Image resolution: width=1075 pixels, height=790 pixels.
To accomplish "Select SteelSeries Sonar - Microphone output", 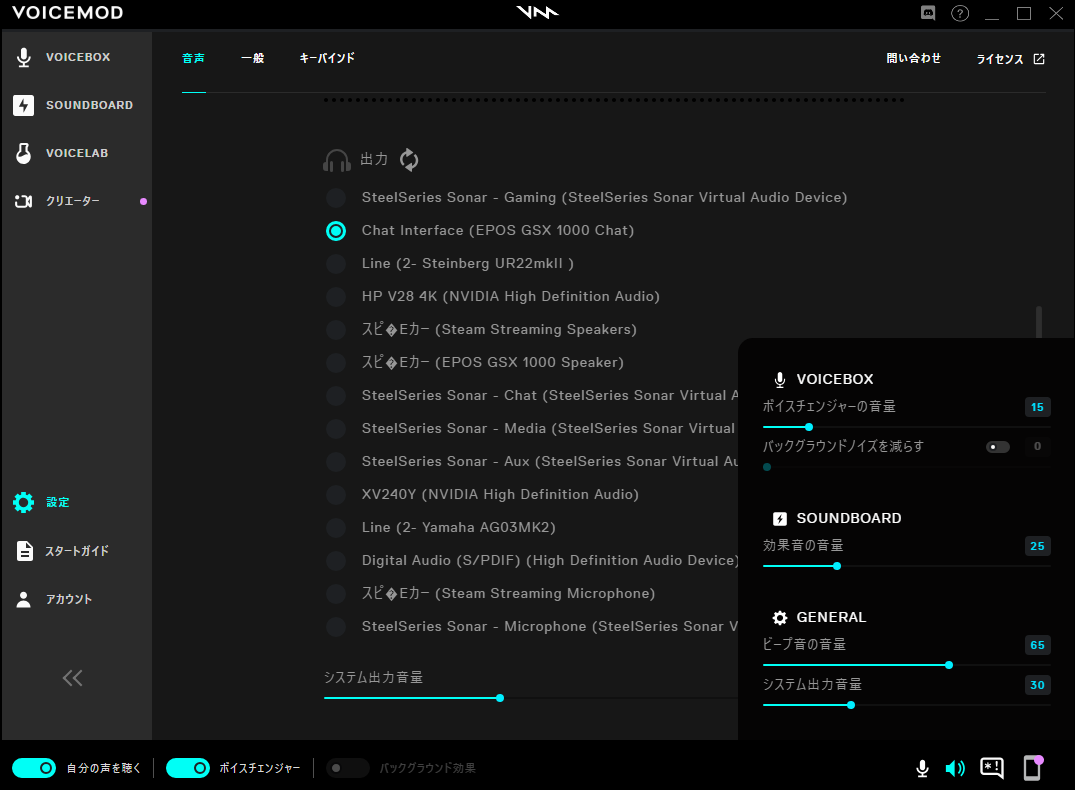I will tap(336, 627).
